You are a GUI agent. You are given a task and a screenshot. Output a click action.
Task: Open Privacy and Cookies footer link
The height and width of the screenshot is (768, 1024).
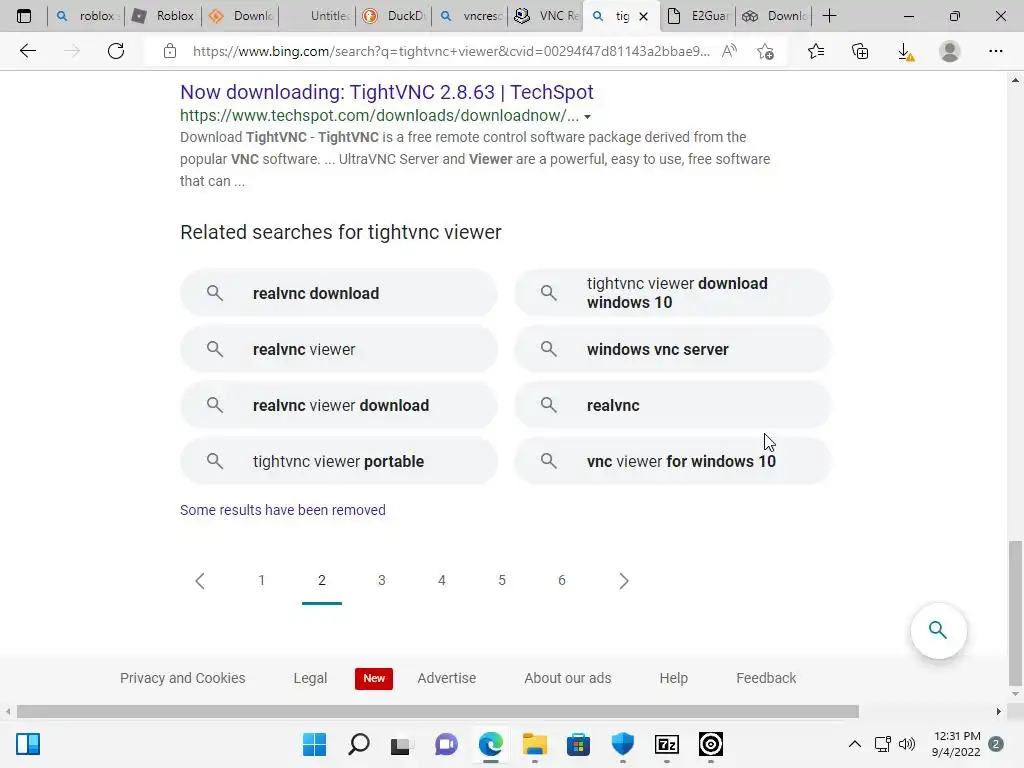pyautogui.click(x=182, y=678)
